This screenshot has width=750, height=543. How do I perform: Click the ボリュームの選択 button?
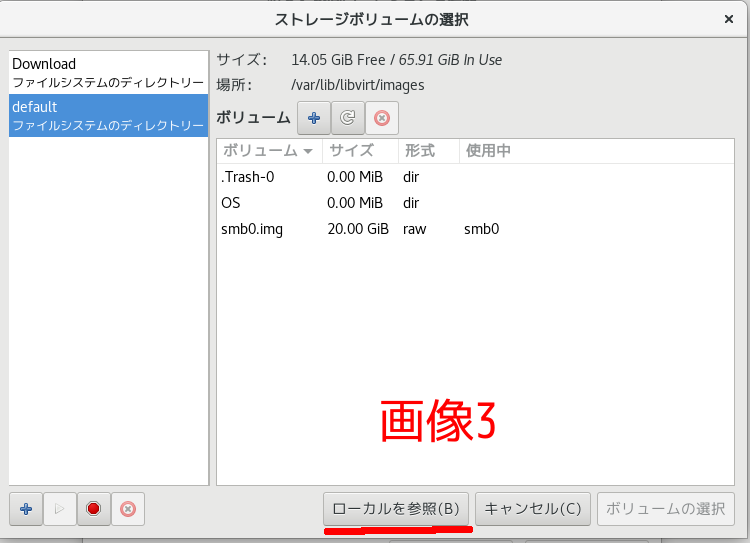tap(666, 509)
